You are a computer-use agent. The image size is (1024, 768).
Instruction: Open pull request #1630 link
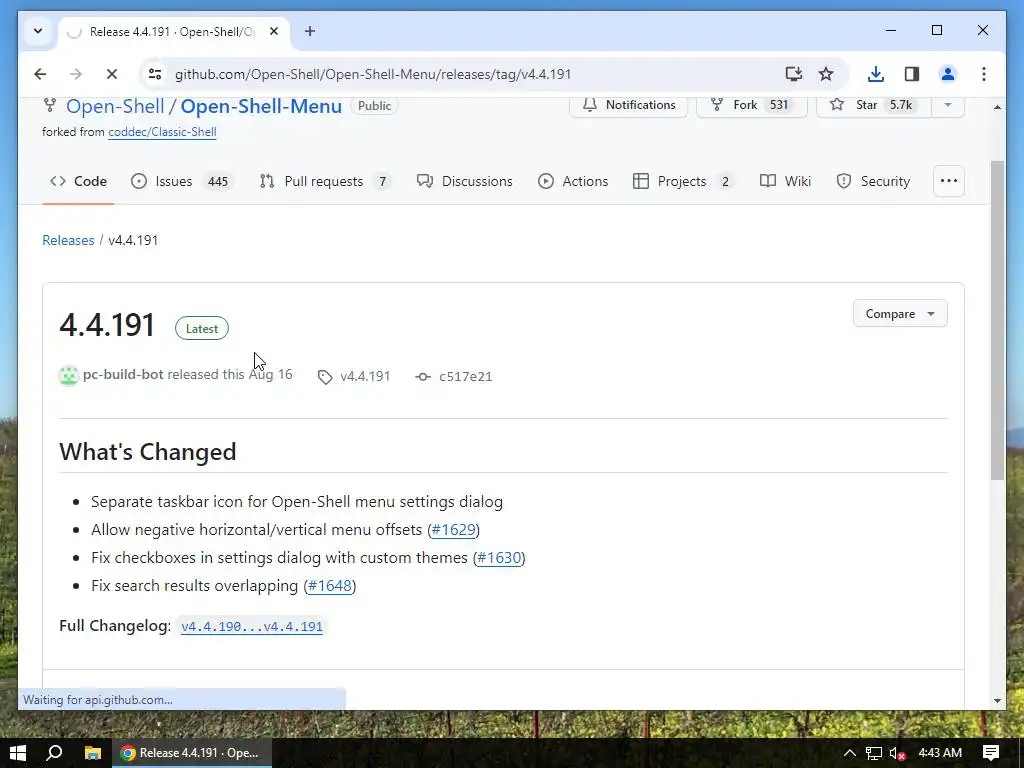coord(499,558)
